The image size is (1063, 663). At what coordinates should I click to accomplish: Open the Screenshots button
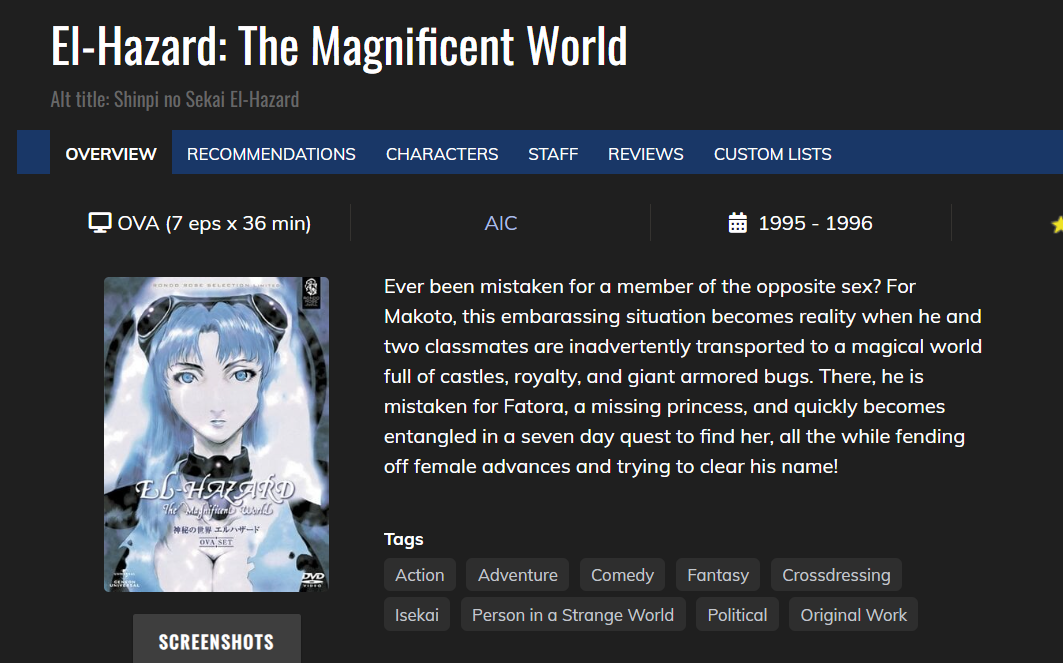coord(216,639)
